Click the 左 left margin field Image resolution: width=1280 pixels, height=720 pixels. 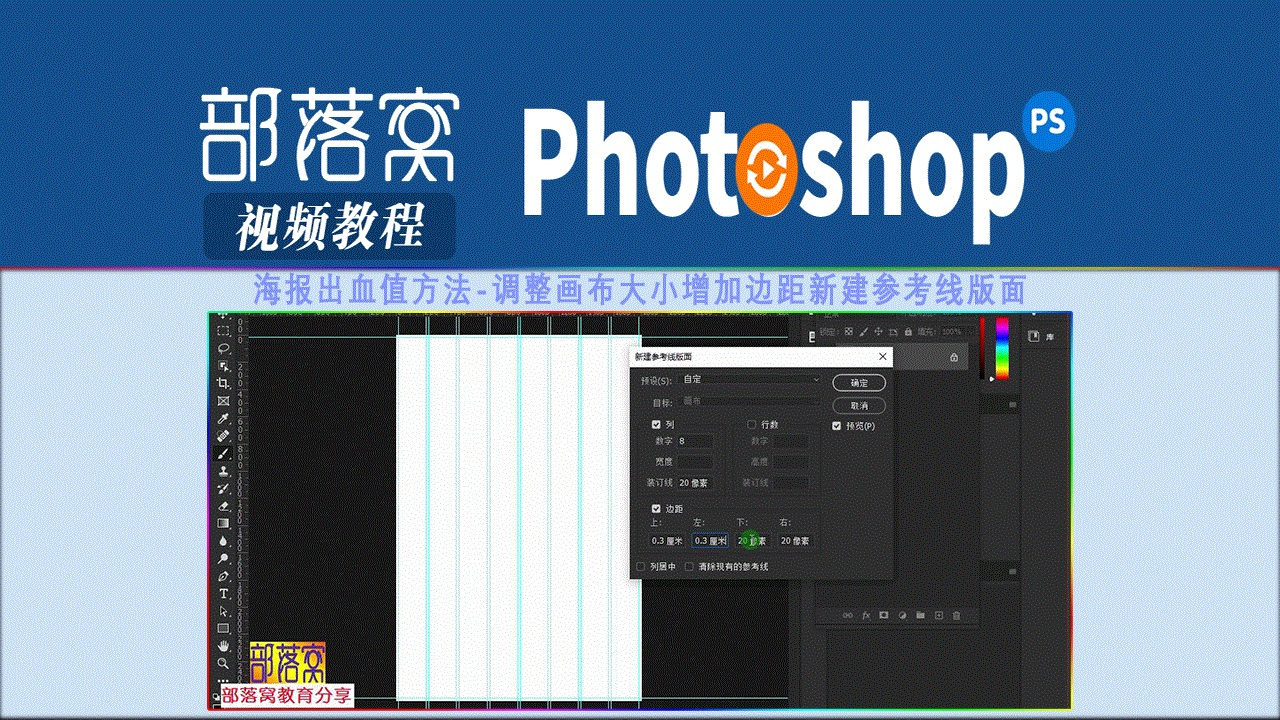[x=710, y=541]
